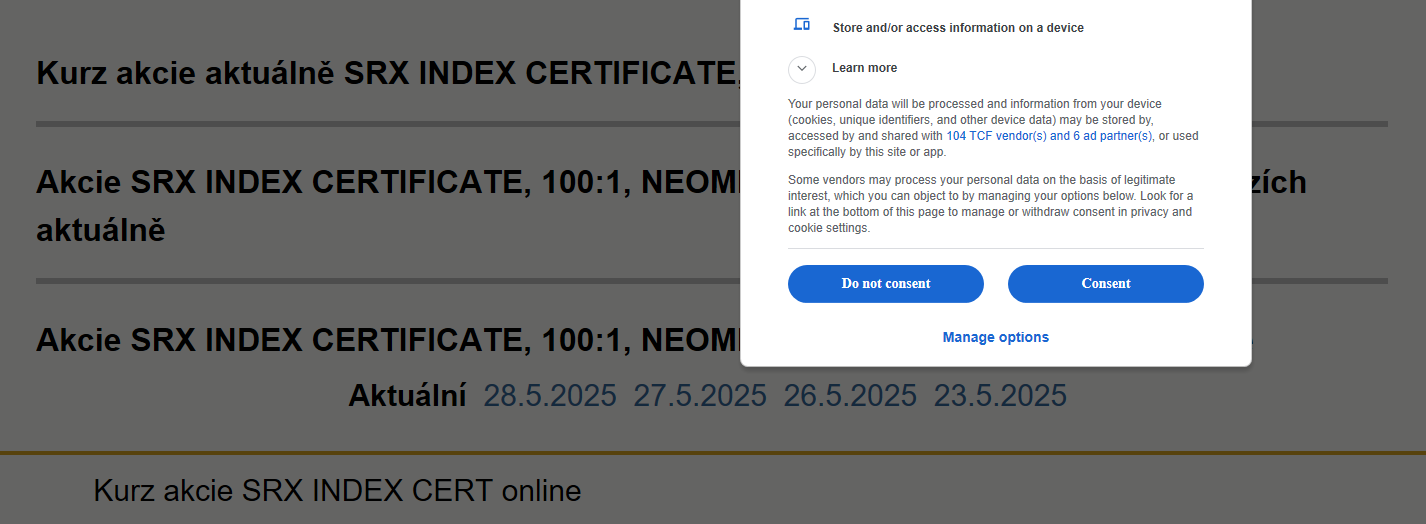Click the Some vendors may process paragraph
Viewport: 1426px width, 524px height.
click(x=990, y=204)
